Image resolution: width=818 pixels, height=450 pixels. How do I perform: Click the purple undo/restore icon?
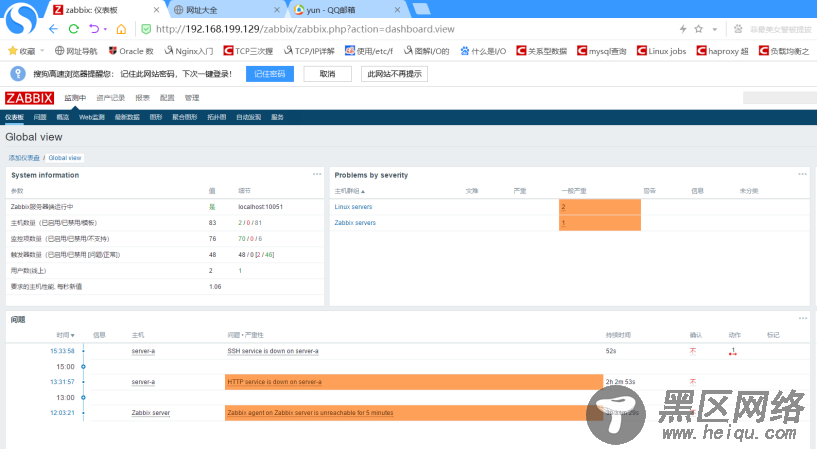pos(94,29)
